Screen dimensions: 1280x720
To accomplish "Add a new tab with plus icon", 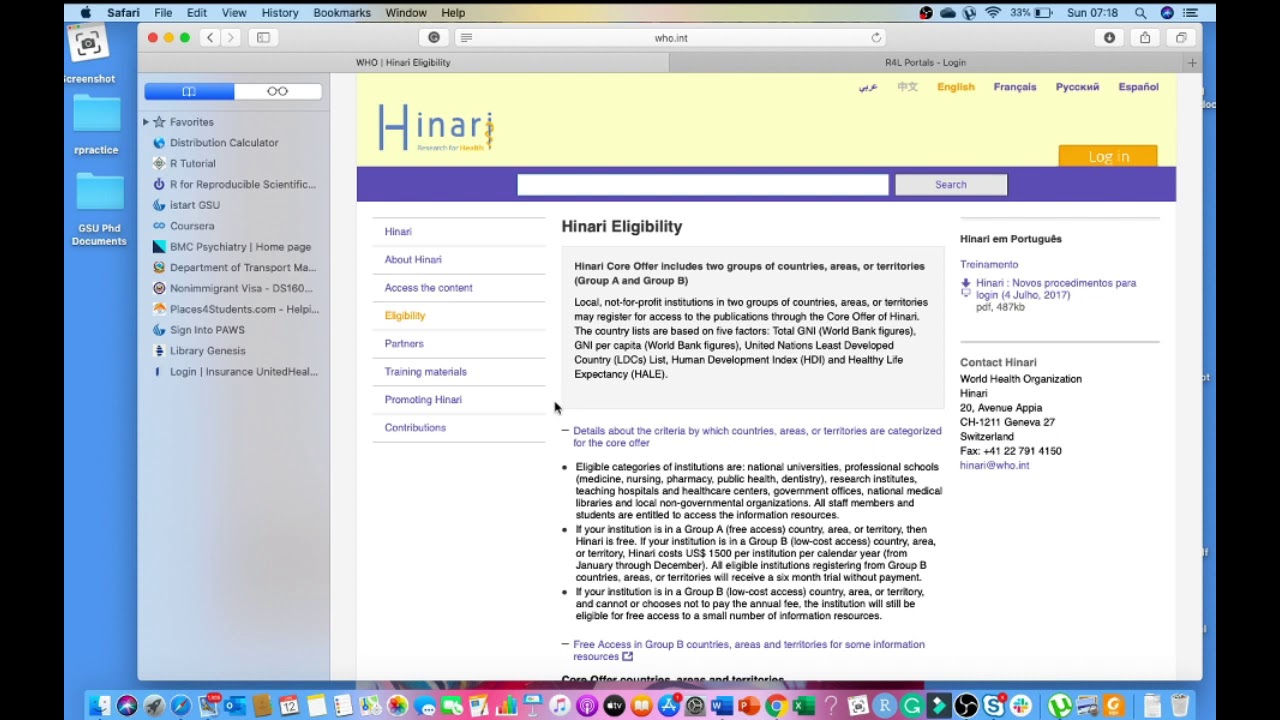I will pos(1192,62).
